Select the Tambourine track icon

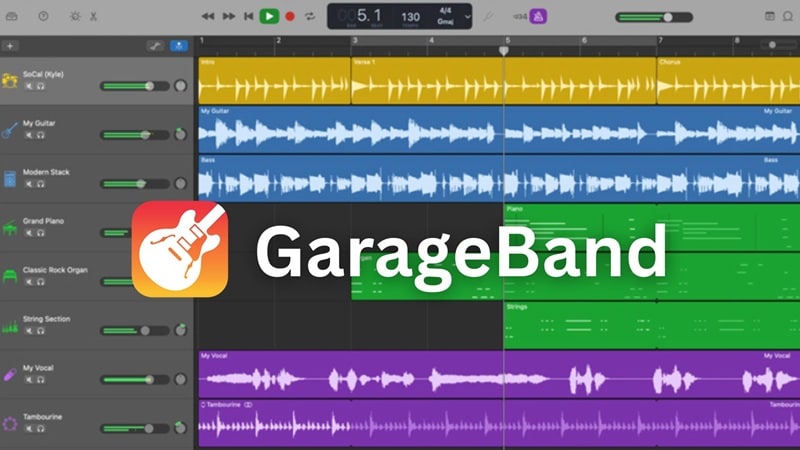coord(10,424)
